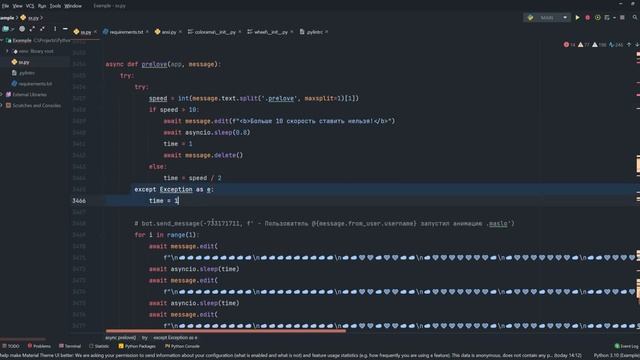Open the Window menu
This screenshot has height=360, width=640.
click(73, 6)
